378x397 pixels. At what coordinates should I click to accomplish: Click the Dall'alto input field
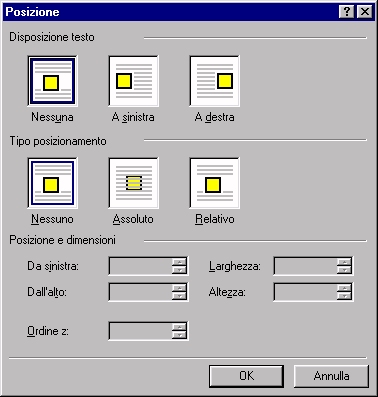pos(141,292)
